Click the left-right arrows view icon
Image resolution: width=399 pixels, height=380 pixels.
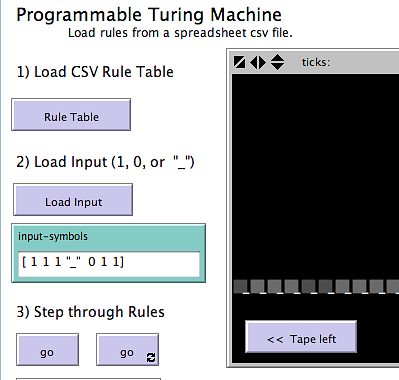(x=258, y=62)
